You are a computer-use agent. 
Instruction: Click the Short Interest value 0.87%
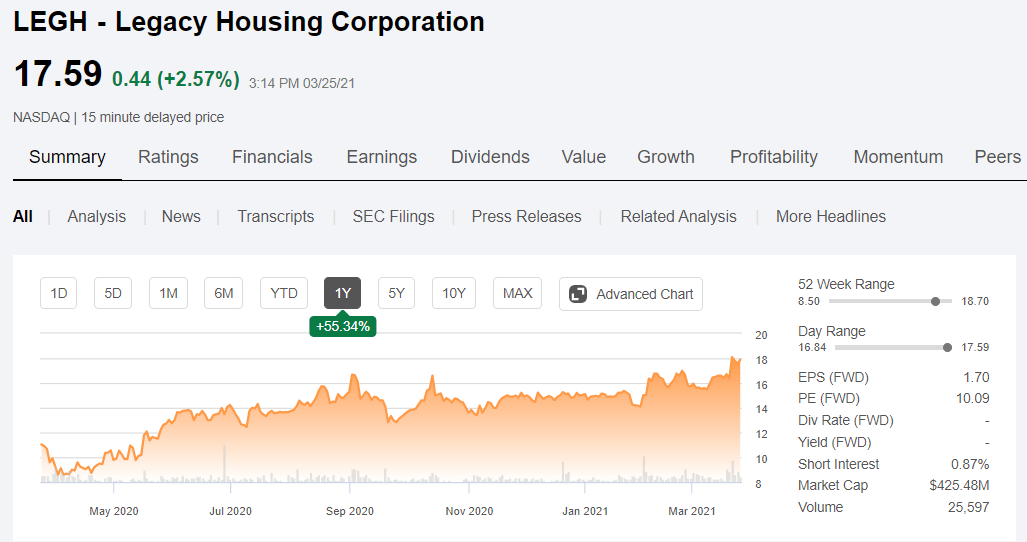point(970,464)
